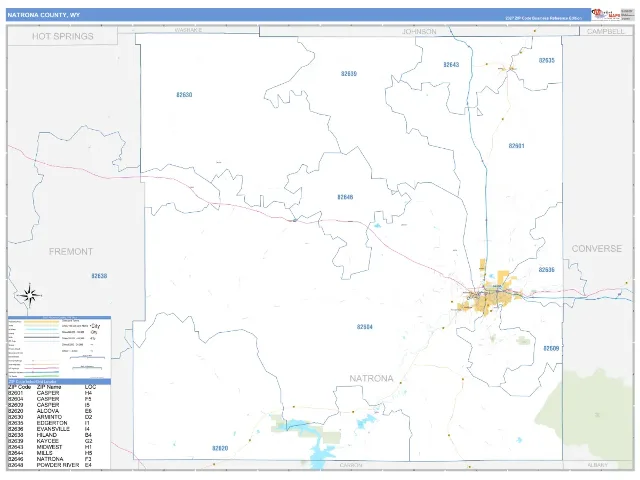Select the 82601 CASPER index row
The height and width of the screenshot is (480, 640).
50,393
